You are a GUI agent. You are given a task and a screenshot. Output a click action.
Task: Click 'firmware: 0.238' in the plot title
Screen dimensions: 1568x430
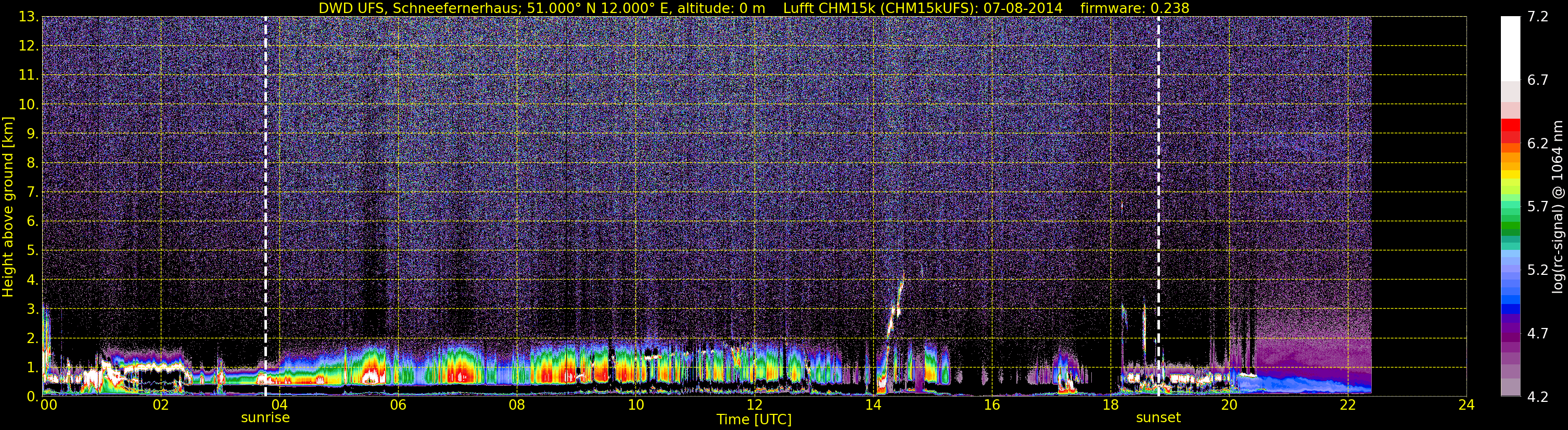[x=1134, y=8]
